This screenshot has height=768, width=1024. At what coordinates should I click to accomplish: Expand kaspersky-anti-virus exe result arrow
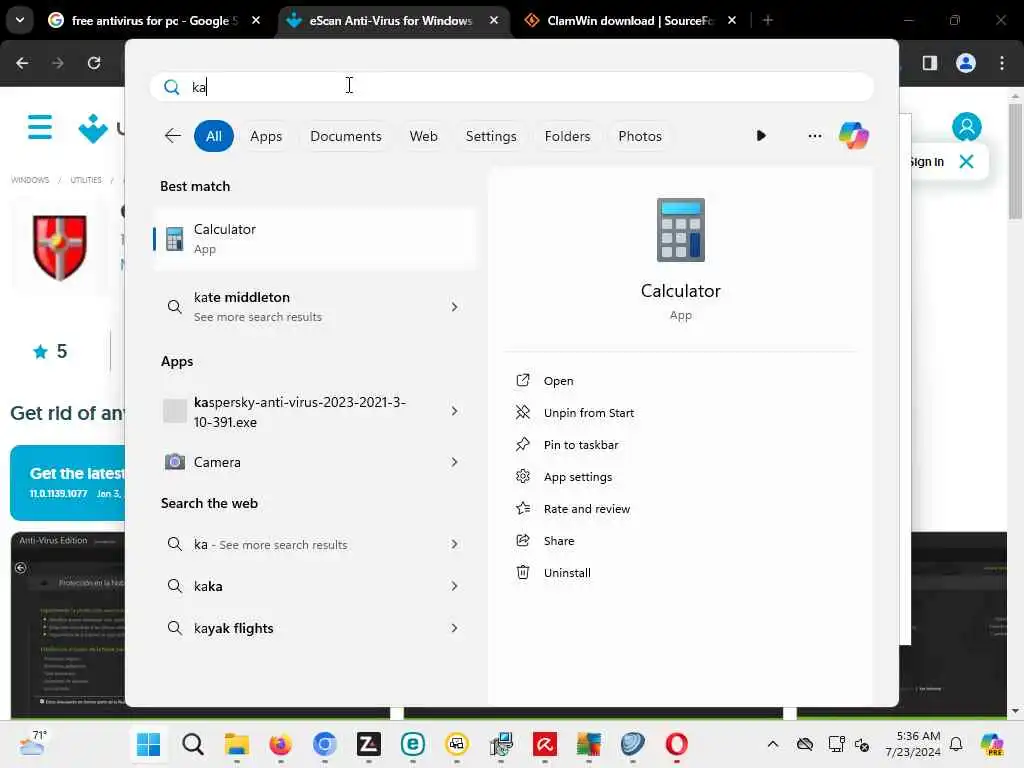pyautogui.click(x=455, y=411)
